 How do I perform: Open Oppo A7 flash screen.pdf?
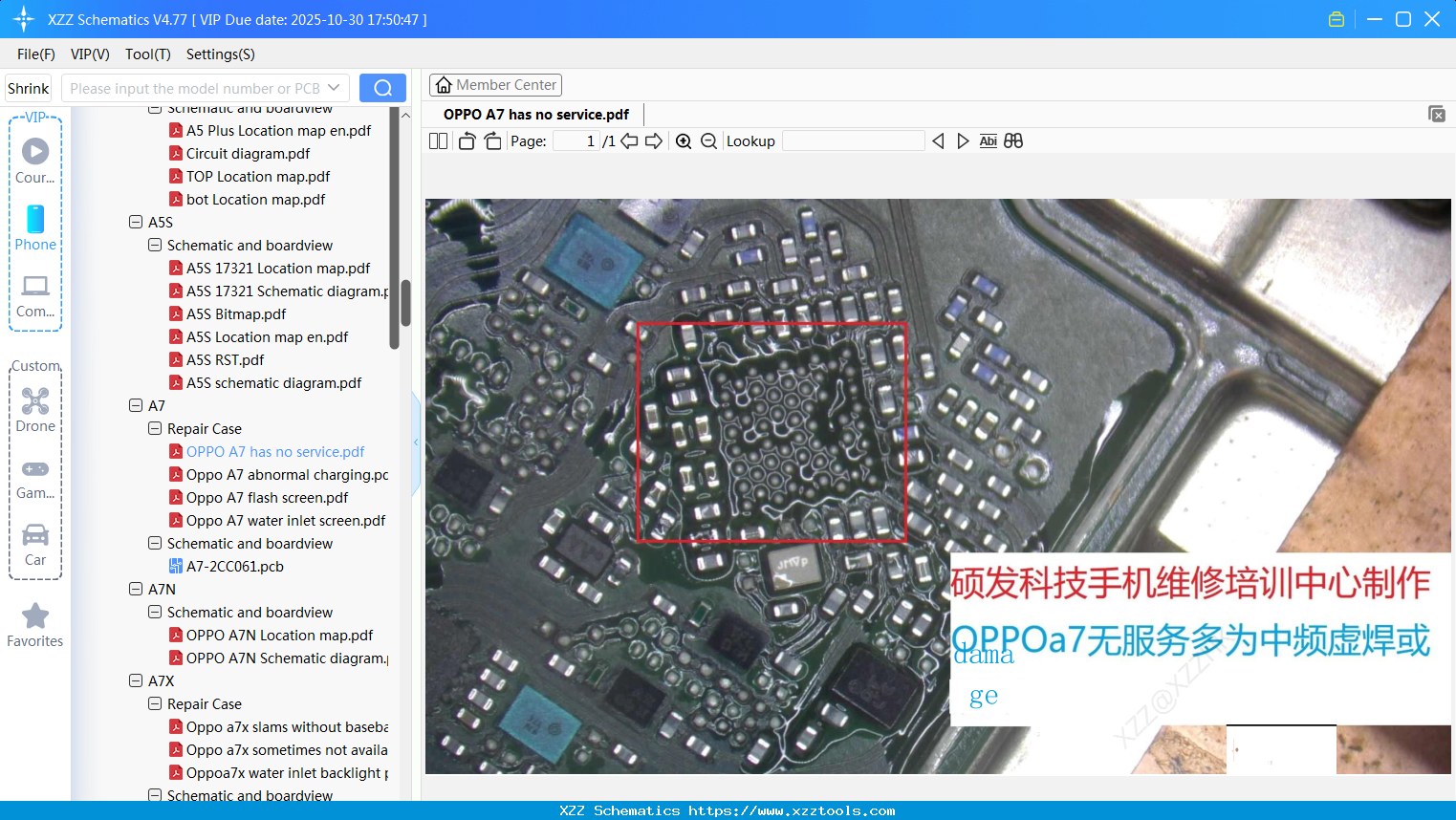click(267, 497)
